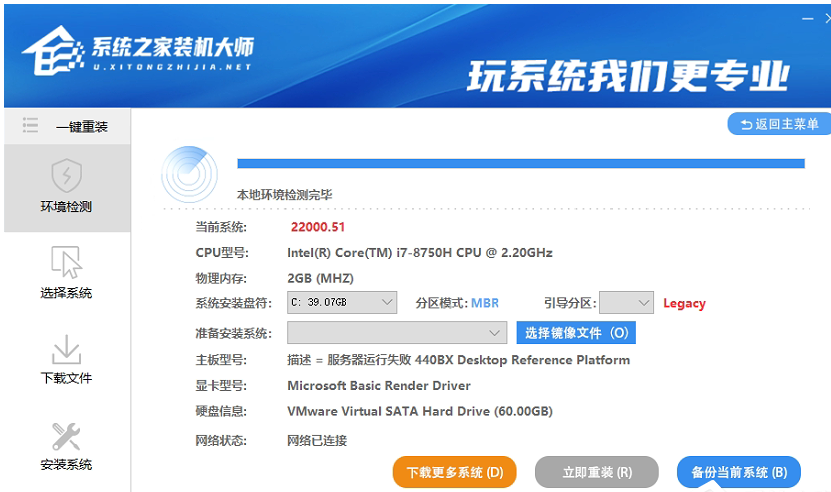Click the blue detection progress bar
This screenshot has width=831, height=492.
(520, 163)
